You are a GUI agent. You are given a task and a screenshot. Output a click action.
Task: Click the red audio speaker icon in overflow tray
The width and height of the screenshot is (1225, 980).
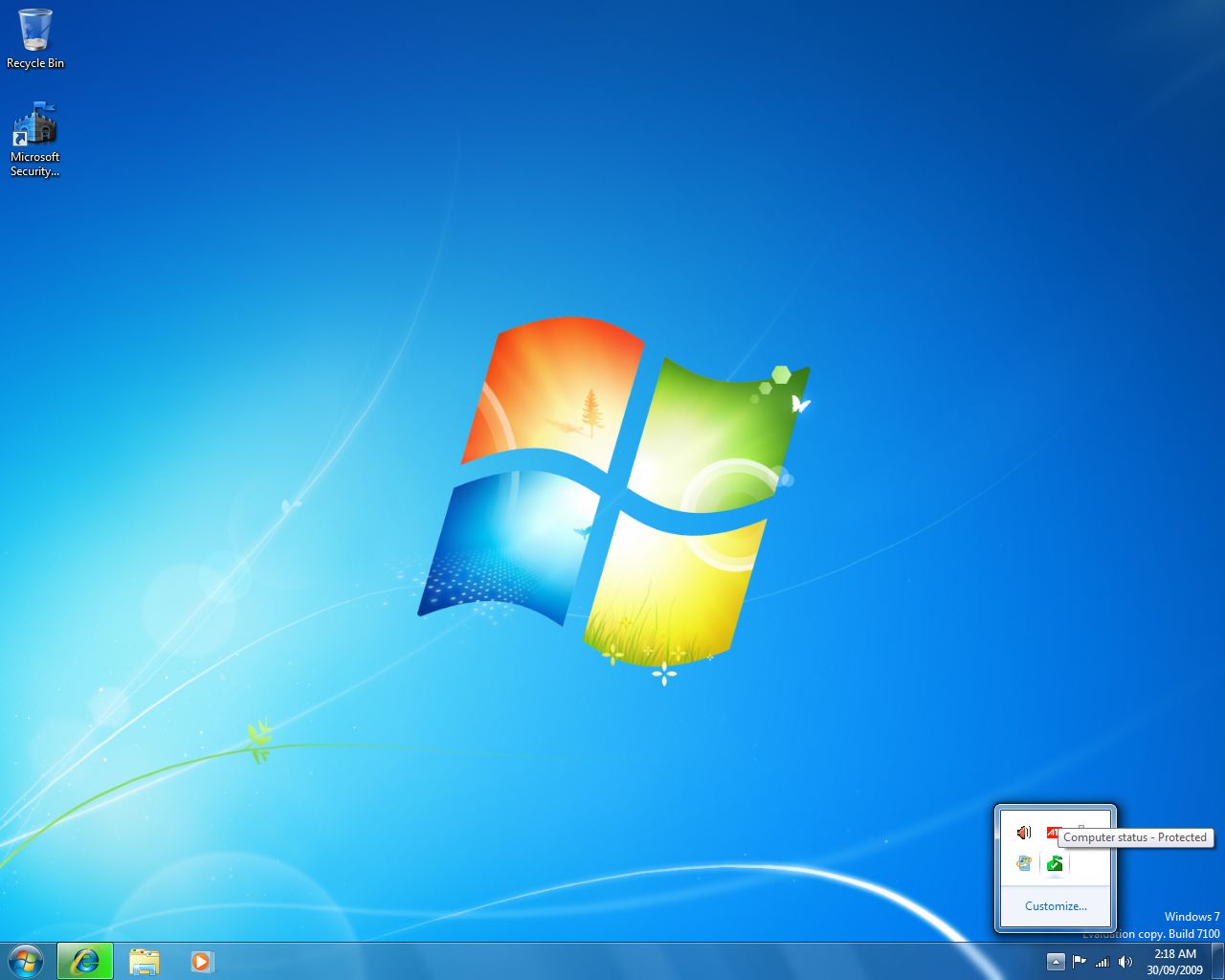click(x=1024, y=833)
